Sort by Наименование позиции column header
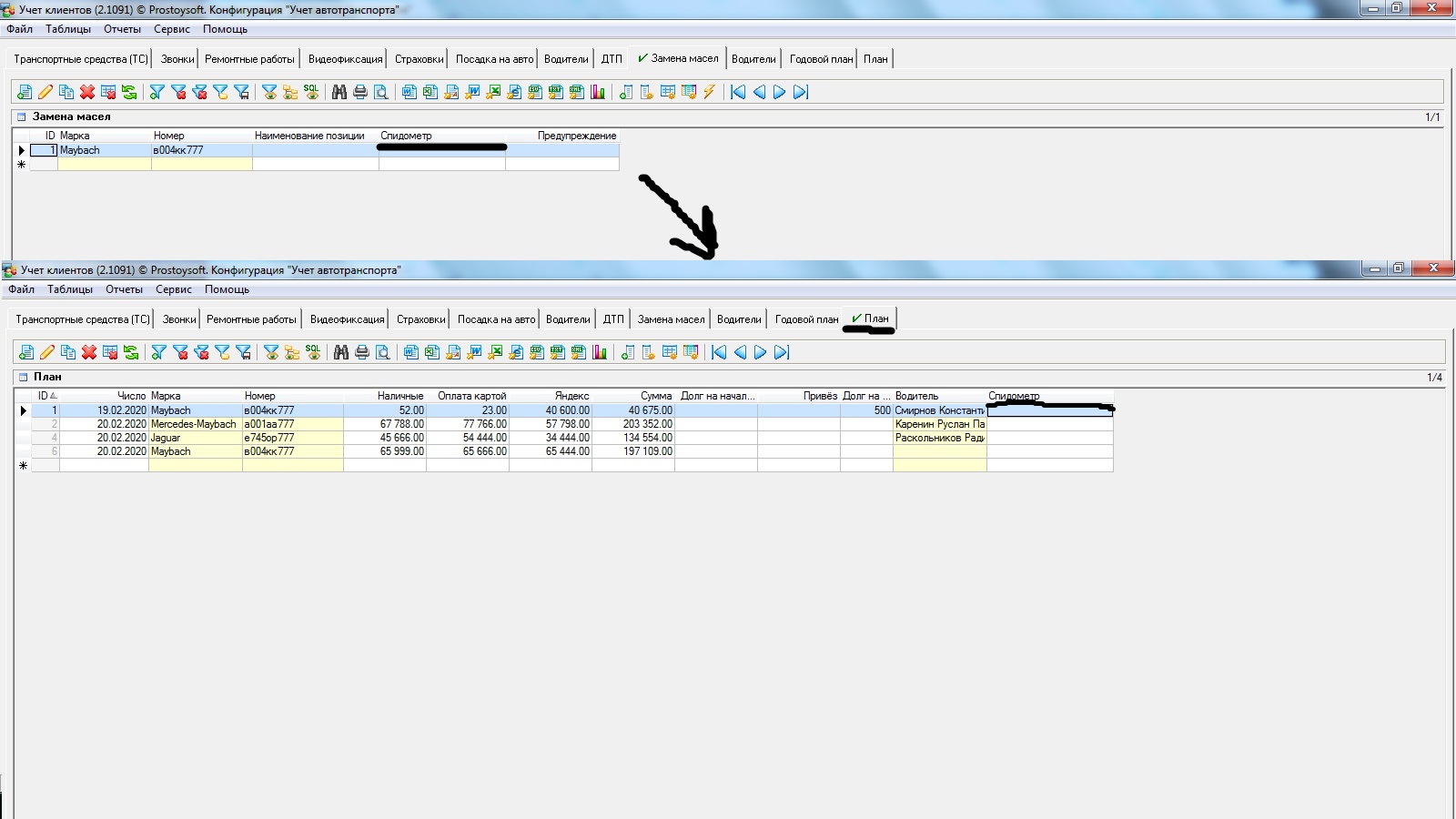Viewport: 1456px width, 819px height. pyautogui.click(x=315, y=136)
